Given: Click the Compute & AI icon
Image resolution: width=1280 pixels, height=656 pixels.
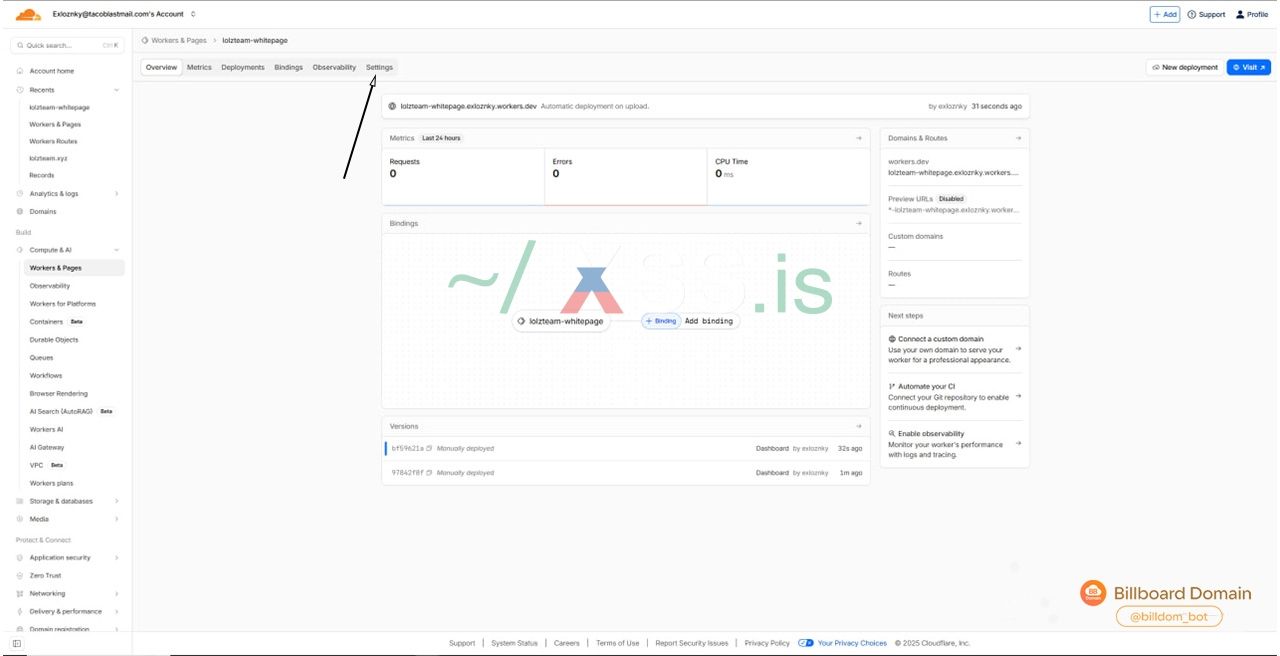Looking at the screenshot, I should click(x=20, y=250).
